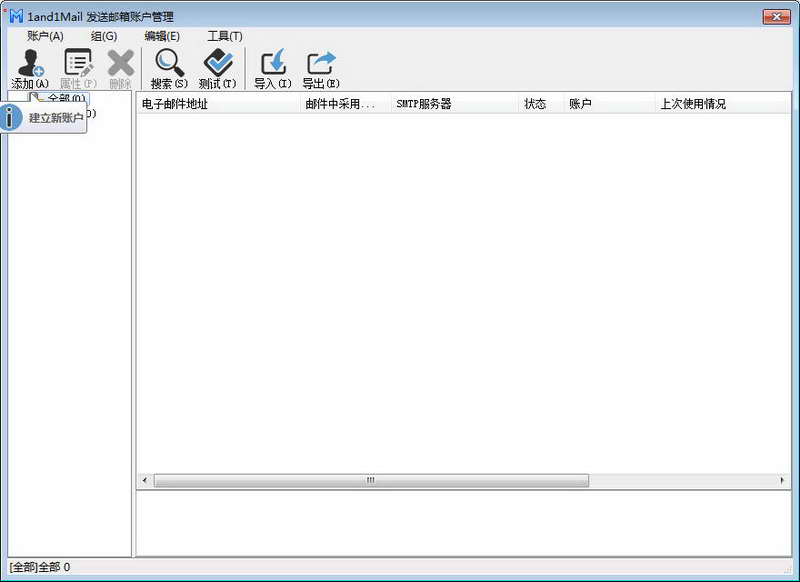Viewport: 800px width, 582px height.
Task: Open 搜索 (Search) with the magnifier icon
Action: (x=169, y=64)
